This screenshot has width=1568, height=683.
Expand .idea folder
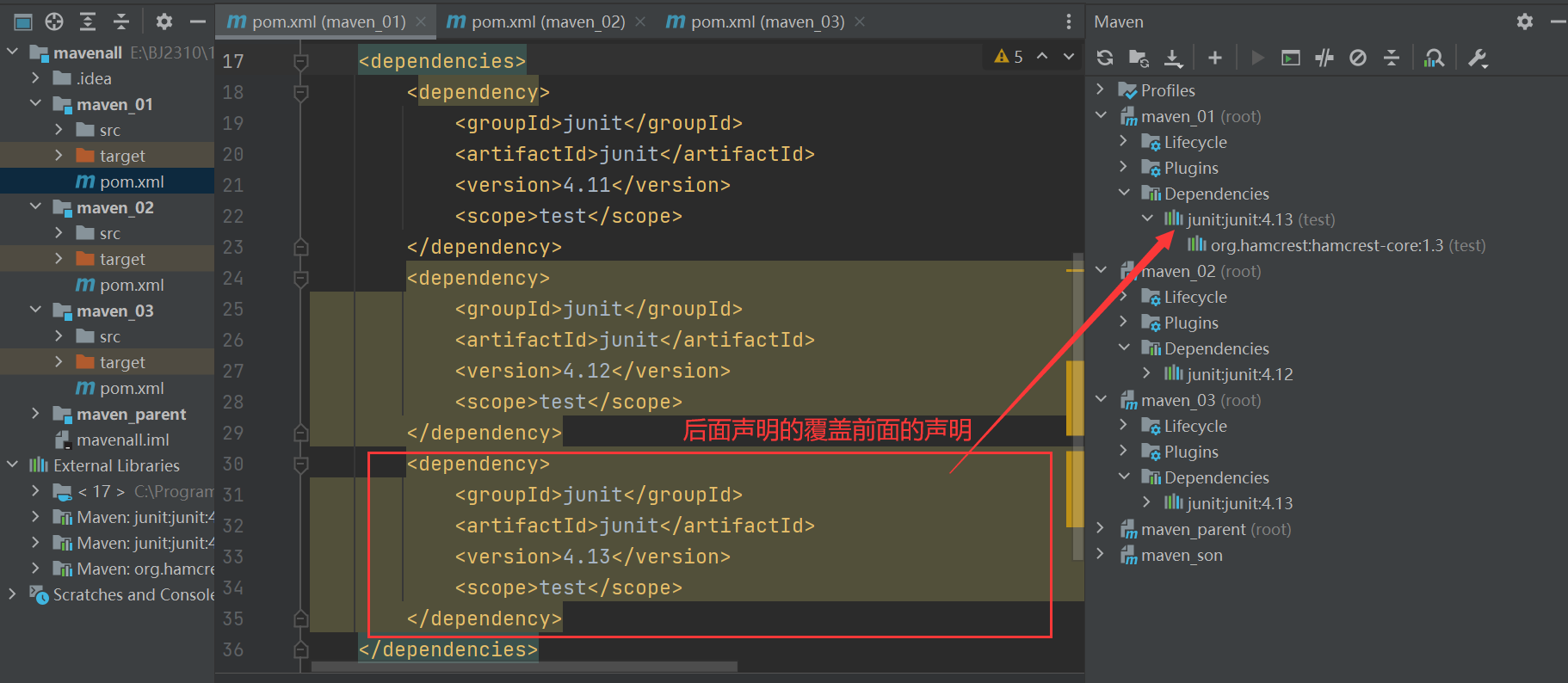35,78
